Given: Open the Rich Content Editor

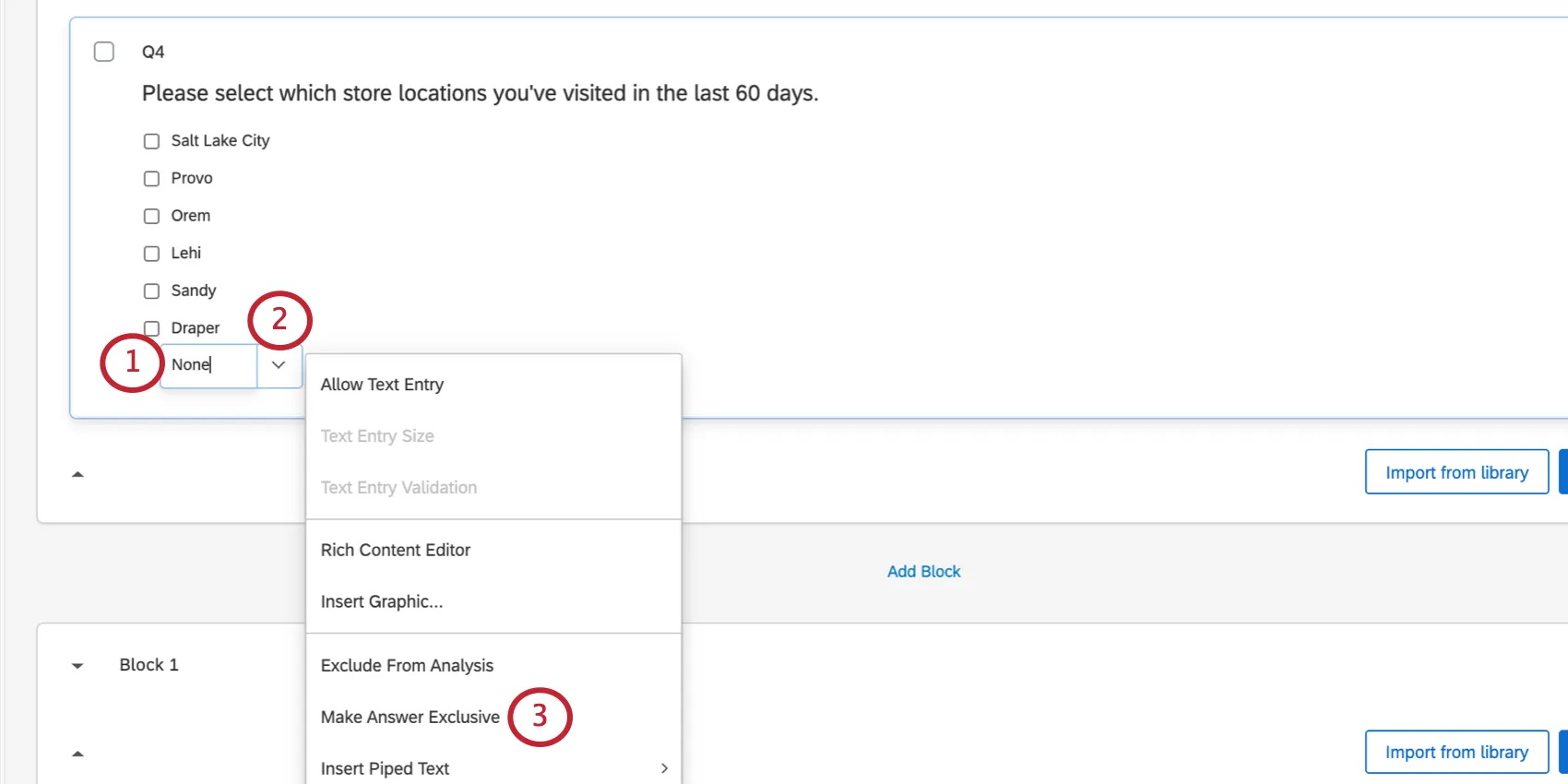Looking at the screenshot, I should click(396, 550).
